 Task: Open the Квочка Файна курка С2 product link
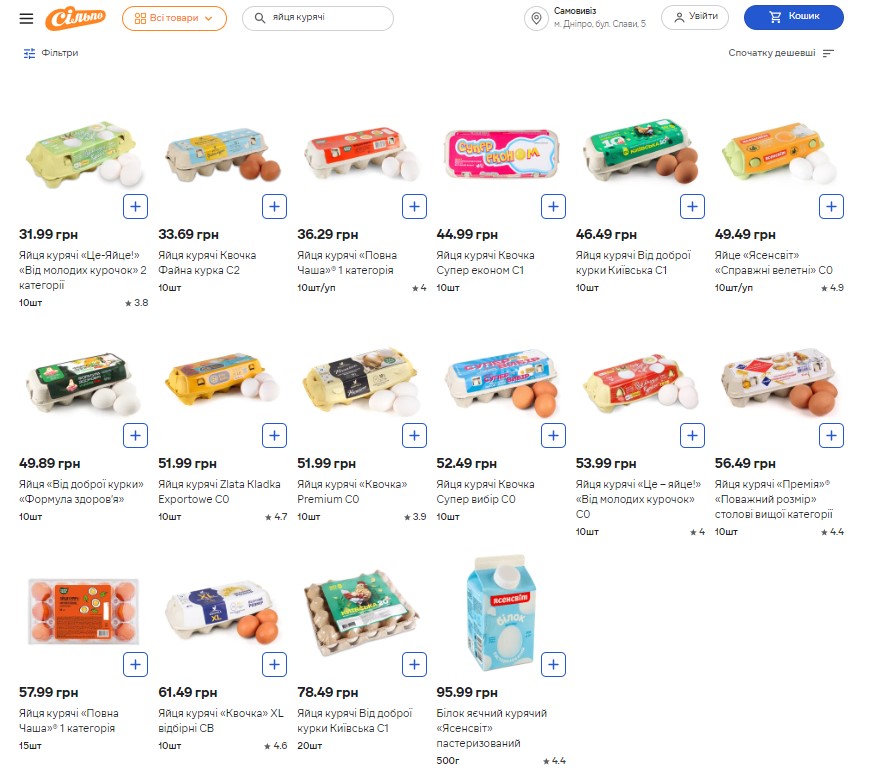(x=207, y=262)
